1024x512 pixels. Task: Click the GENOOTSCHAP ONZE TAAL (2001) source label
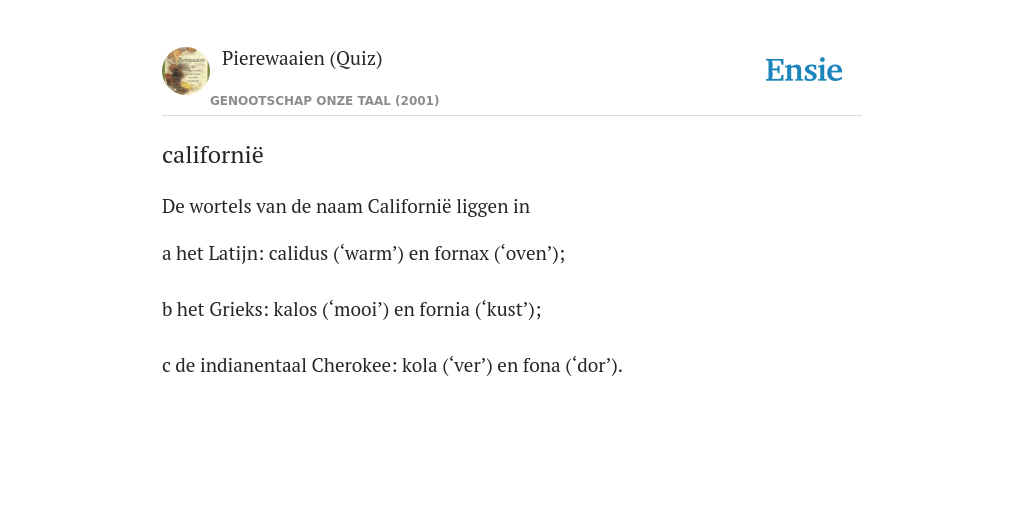pos(325,101)
